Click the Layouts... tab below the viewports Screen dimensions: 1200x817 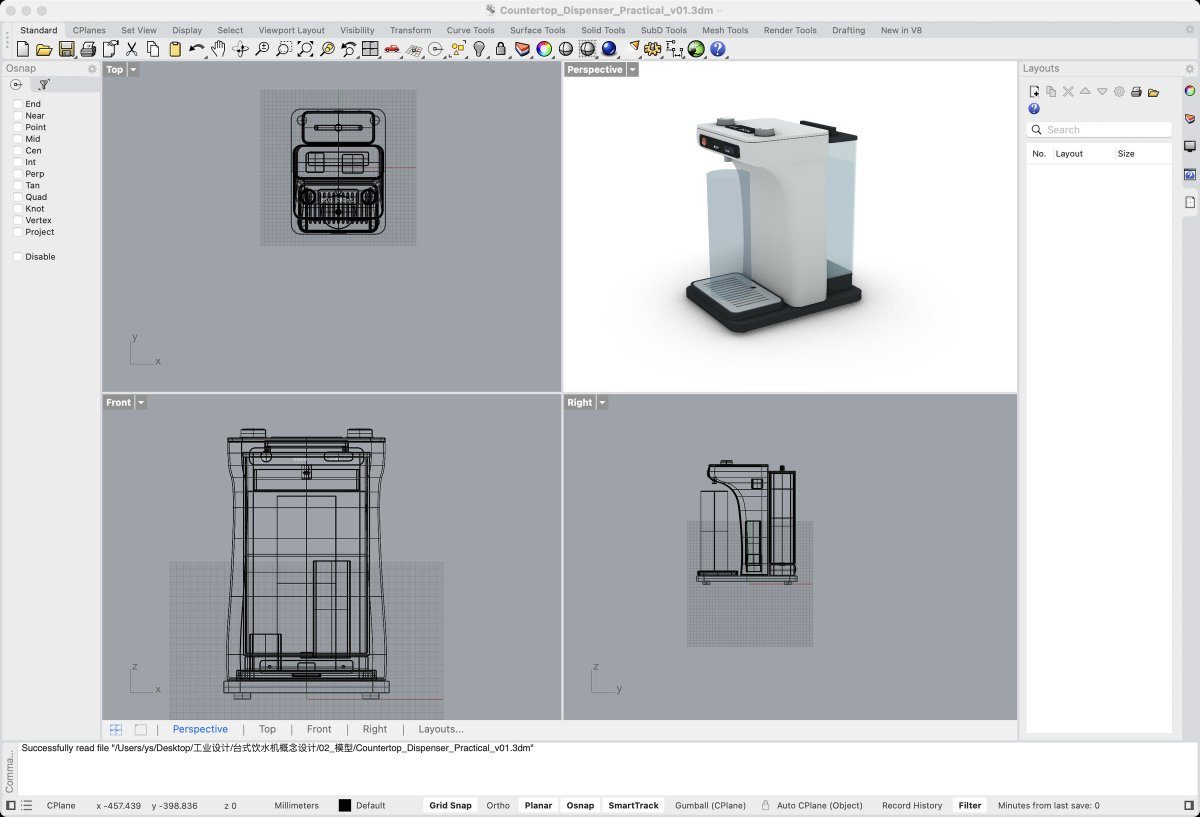tap(441, 730)
